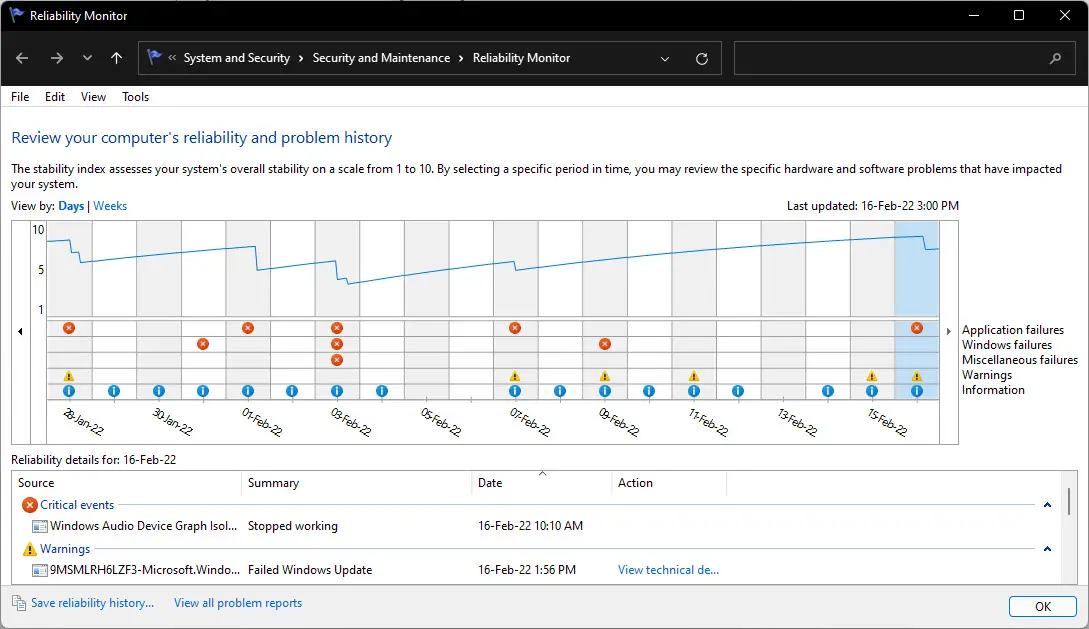Open the Edit menu
This screenshot has height=629, width=1089.
point(55,97)
